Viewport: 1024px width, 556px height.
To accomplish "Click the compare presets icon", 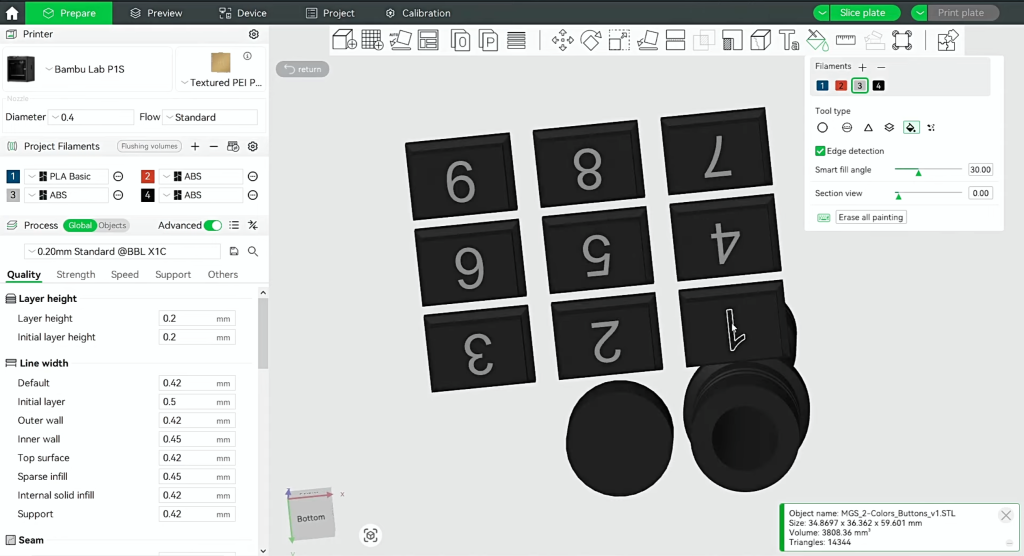I will pos(253,225).
